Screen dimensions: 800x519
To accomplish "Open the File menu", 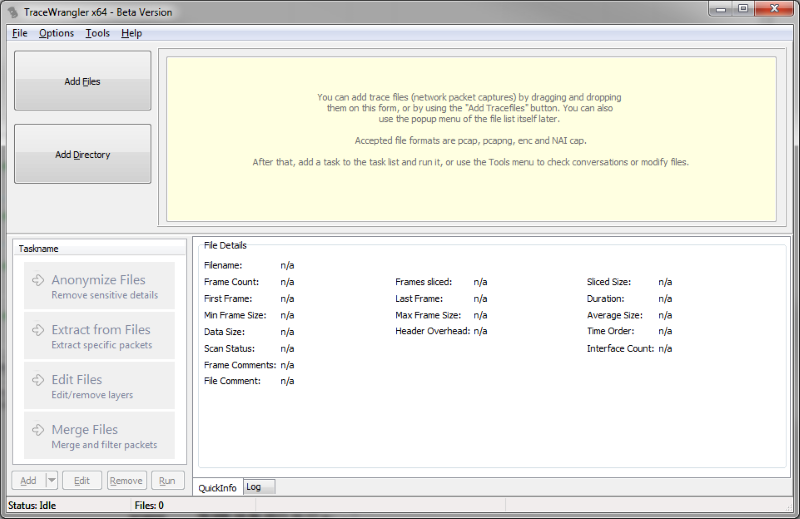I will tap(19, 33).
